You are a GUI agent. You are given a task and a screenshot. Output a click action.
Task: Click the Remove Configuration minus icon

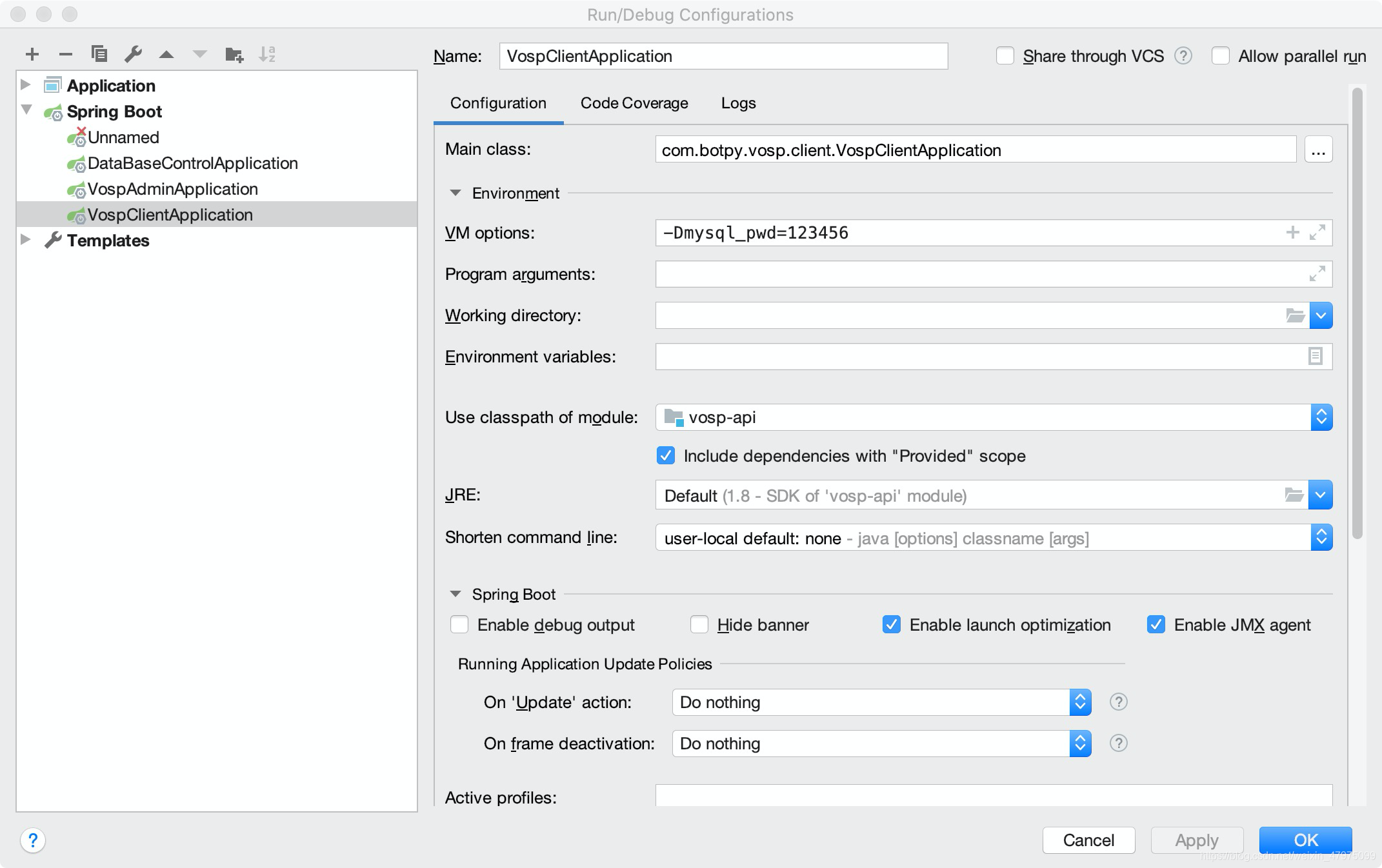(65, 54)
